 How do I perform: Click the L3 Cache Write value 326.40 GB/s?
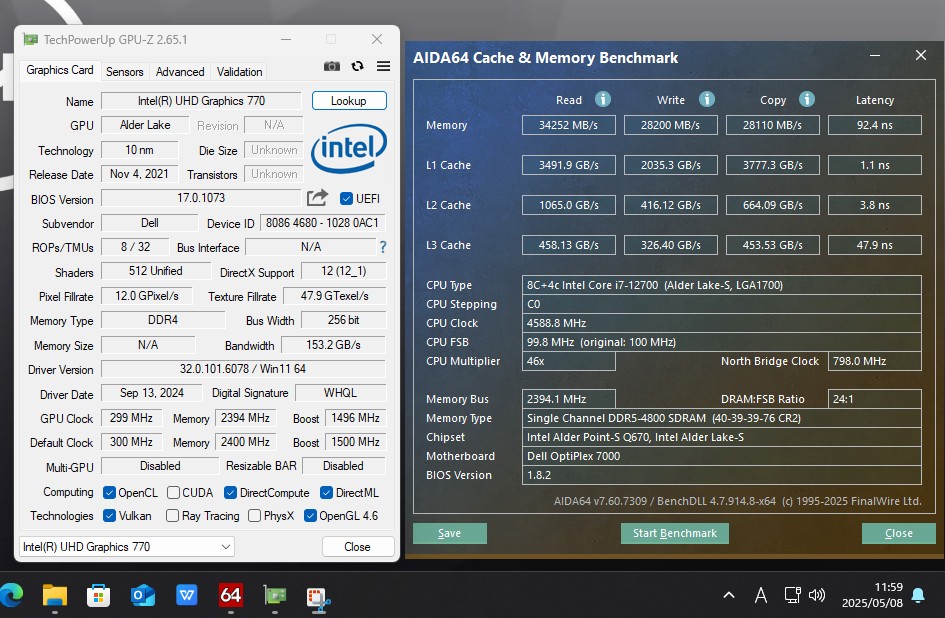pos(670,245)
